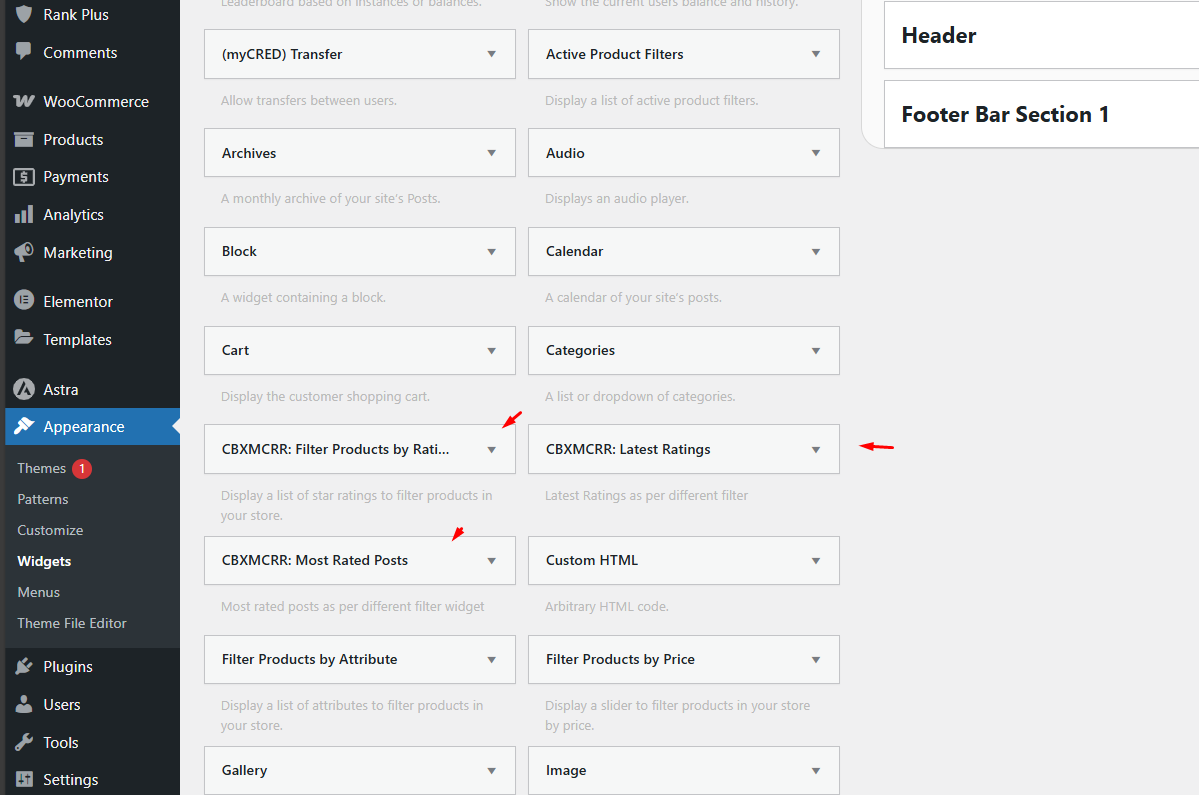This screenshot has height=795, width=1199.
Task: Click the Plugins plug icon
Action: (x=24, y=667)
